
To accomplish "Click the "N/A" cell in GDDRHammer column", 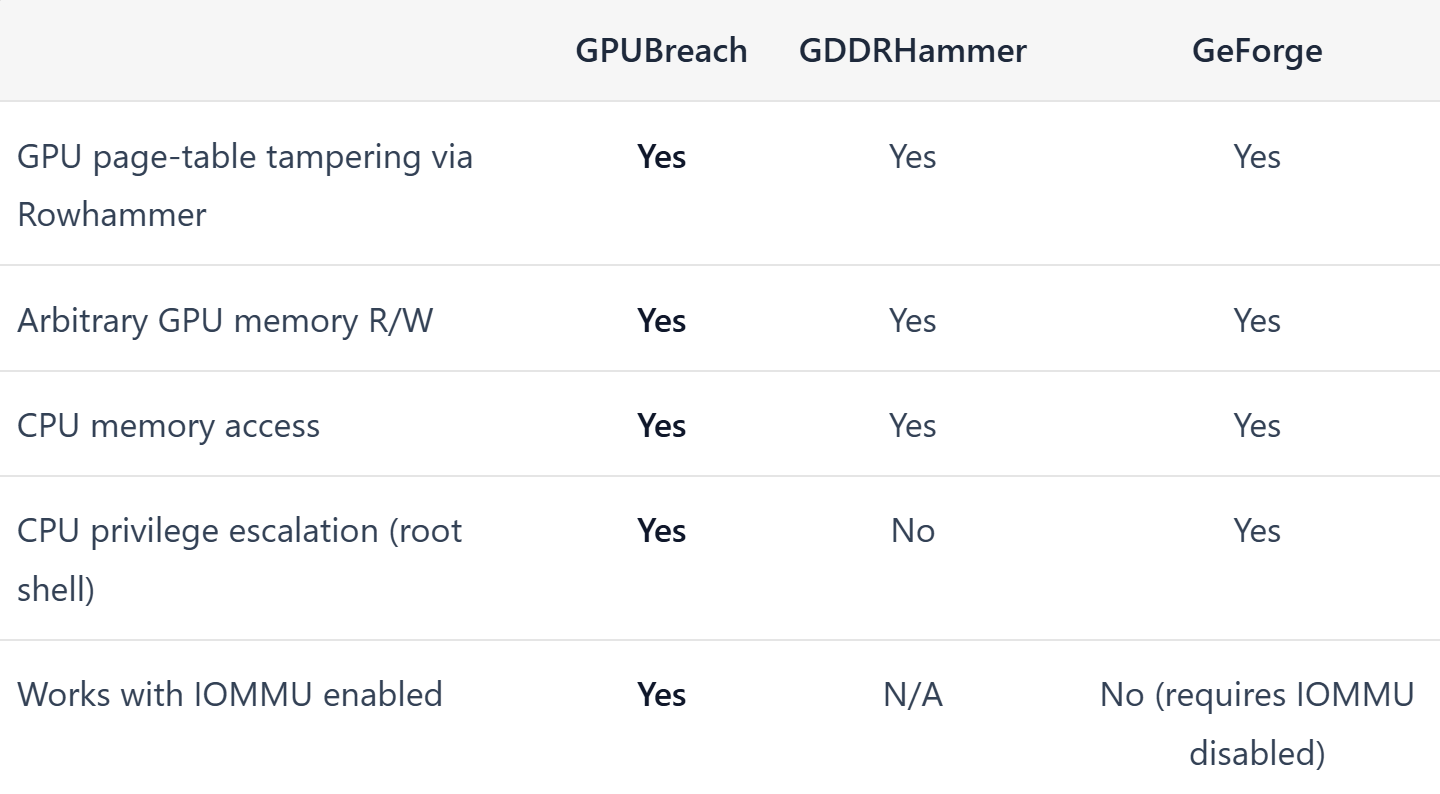I will [x=912, y=694].
